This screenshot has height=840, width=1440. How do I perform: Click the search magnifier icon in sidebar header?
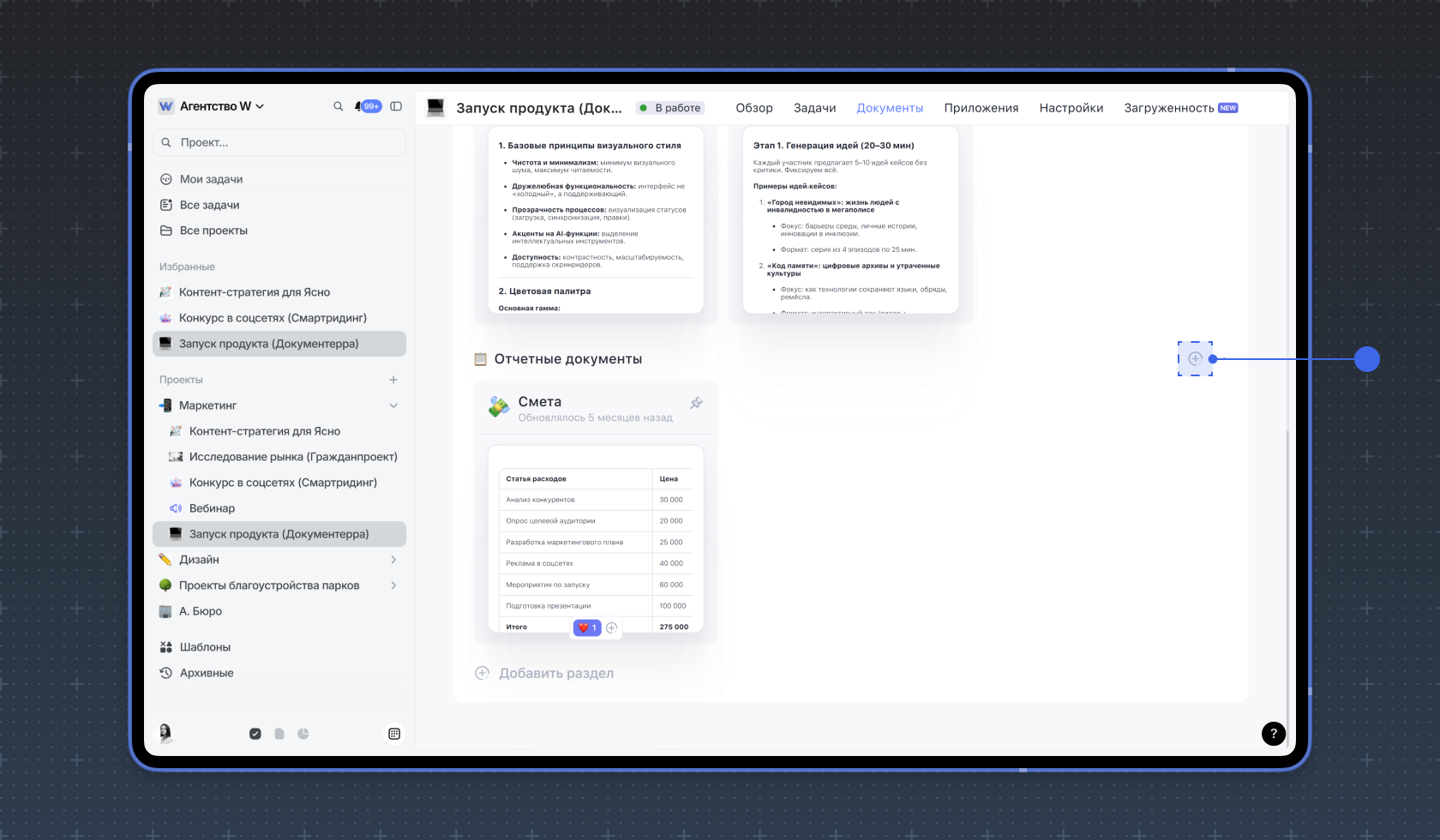coord(338,106)
